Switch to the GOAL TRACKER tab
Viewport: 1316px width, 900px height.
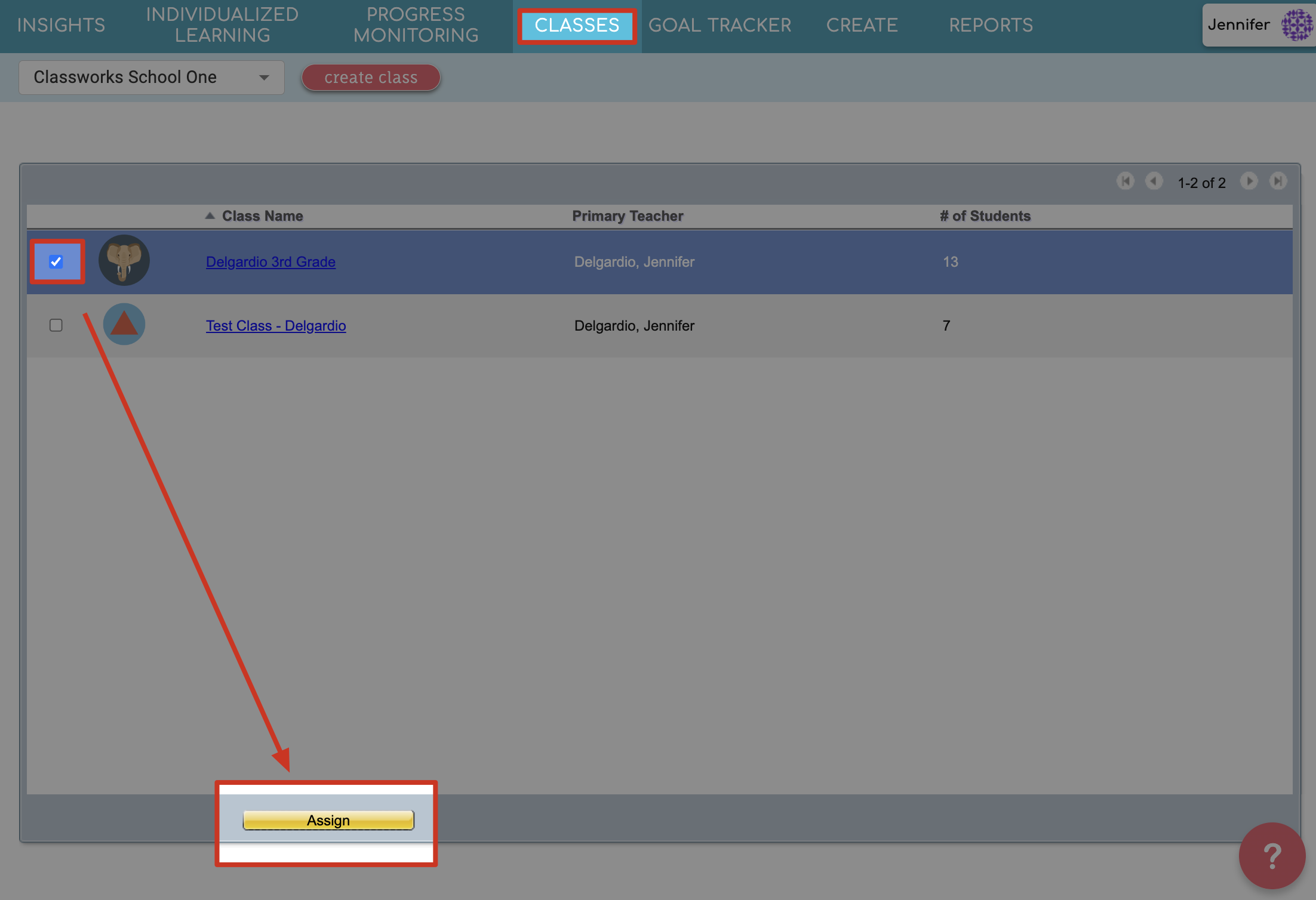[x=720, y=25]
